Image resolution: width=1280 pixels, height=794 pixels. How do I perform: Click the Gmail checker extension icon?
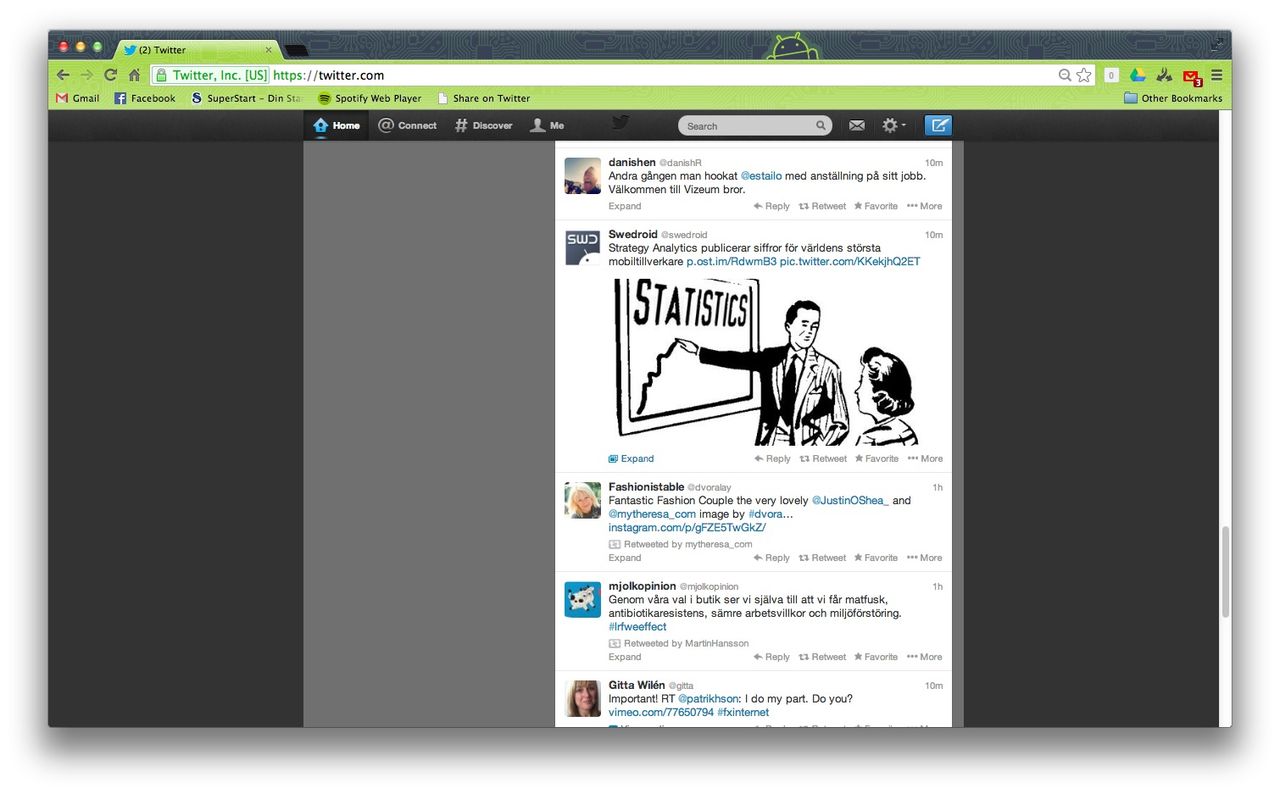point(1191,76)
